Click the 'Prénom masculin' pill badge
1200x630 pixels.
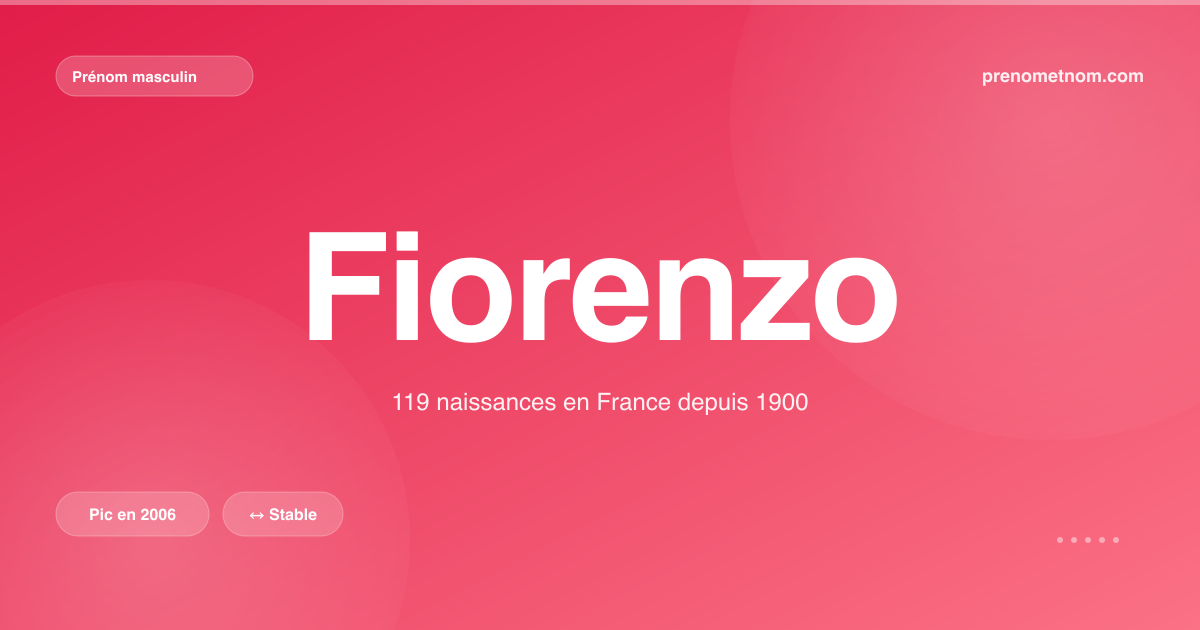click(x=154, y=76)
